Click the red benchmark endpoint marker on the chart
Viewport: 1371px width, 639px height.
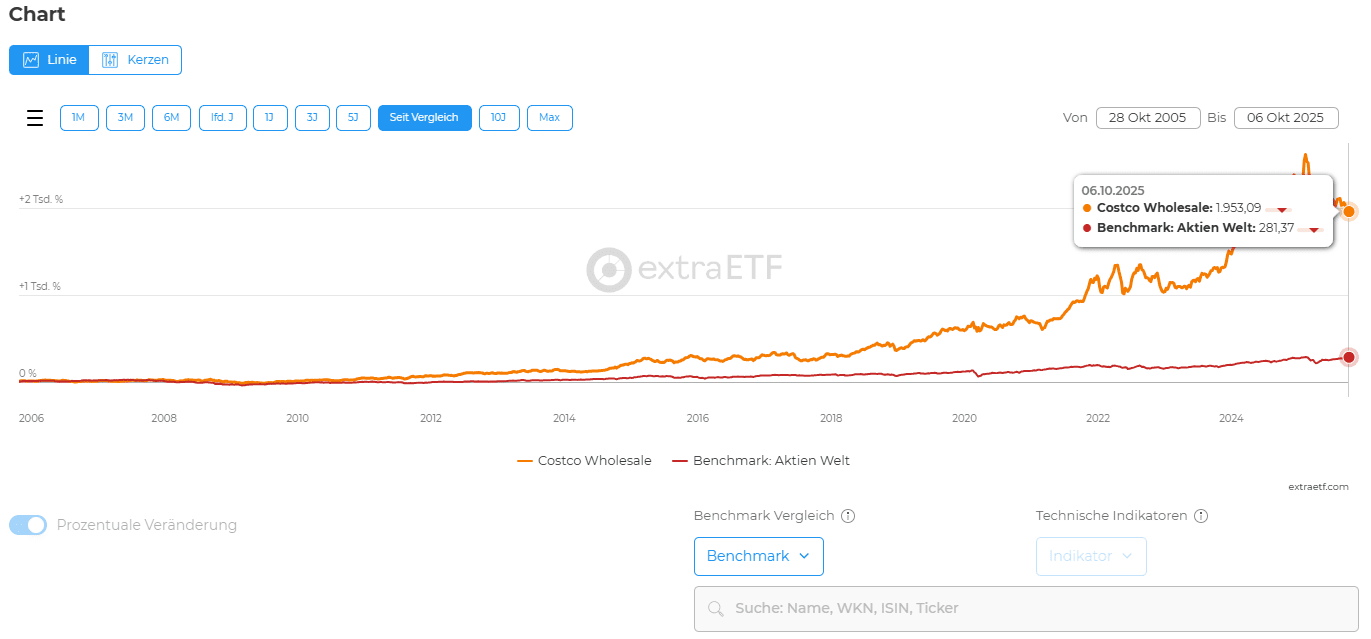(x=1349, y=357)
